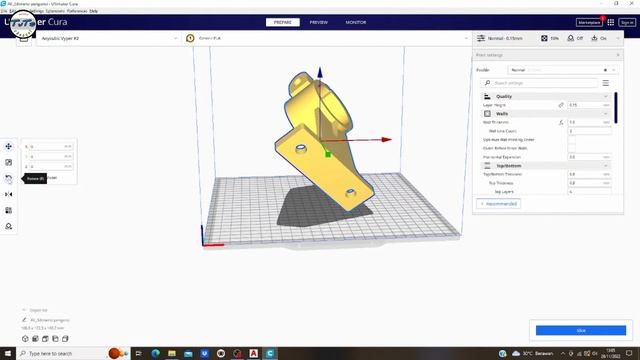Click the Wall Line Count value field
640x360 pixels.
tap(589, 131)
